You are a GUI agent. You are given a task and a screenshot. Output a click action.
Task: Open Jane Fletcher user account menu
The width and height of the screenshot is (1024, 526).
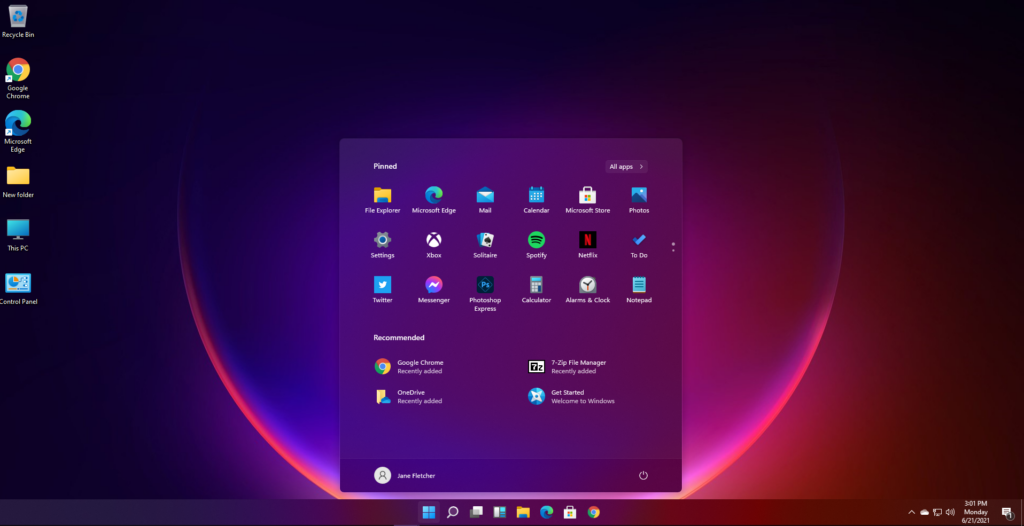404,476
